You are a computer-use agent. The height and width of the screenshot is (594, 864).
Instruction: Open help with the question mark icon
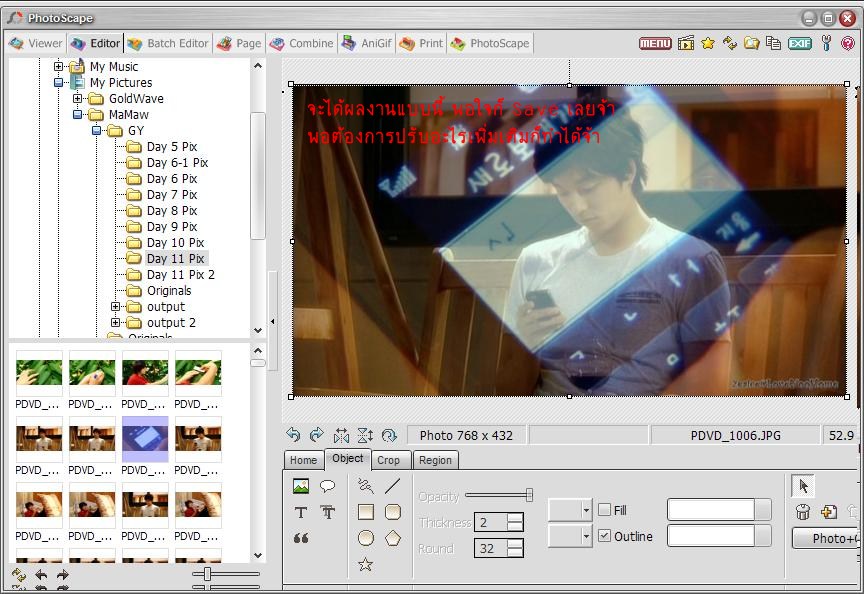(x=848, y=43)
